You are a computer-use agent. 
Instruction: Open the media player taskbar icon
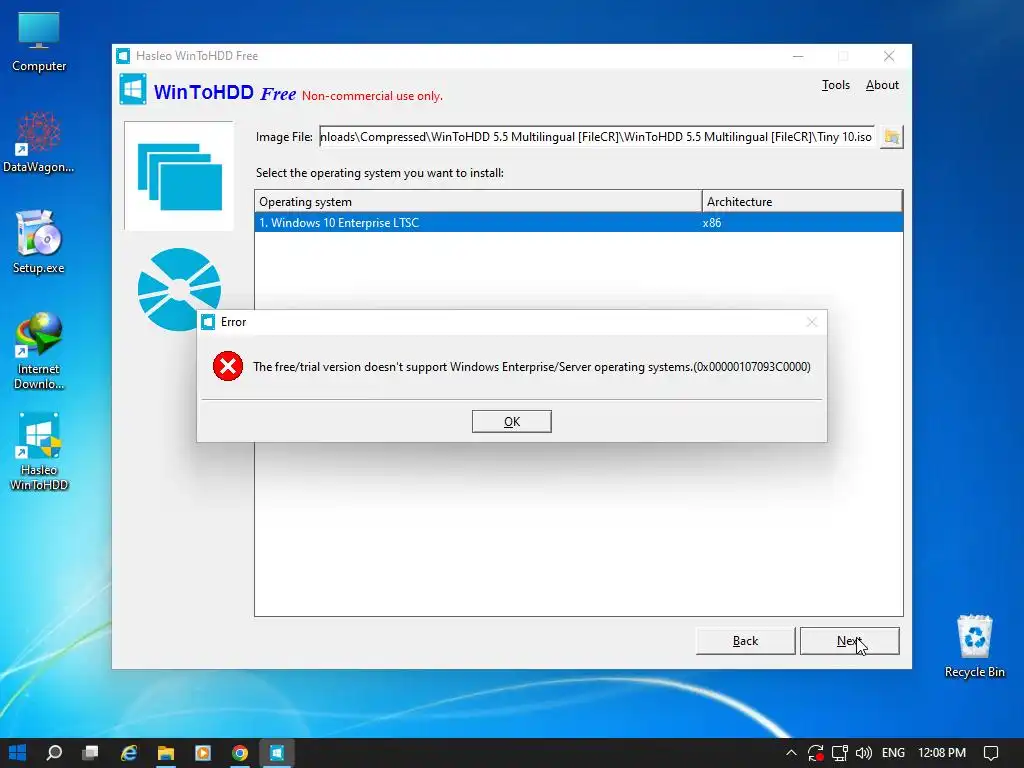click(203, 753)
